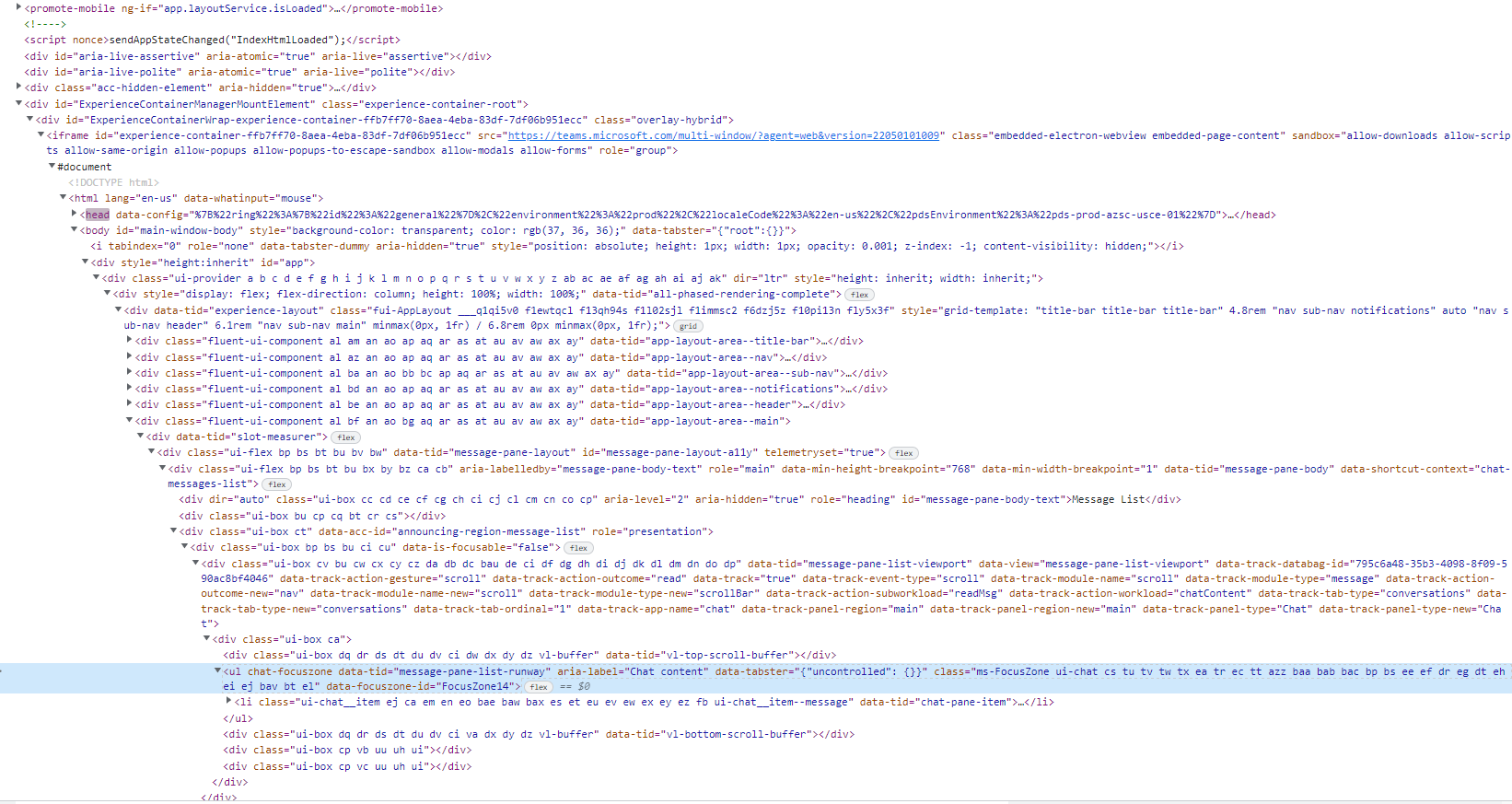Select the script nonce sendAppStateChanged line
Screen dimensions: 1512x804
pos(213,40)
